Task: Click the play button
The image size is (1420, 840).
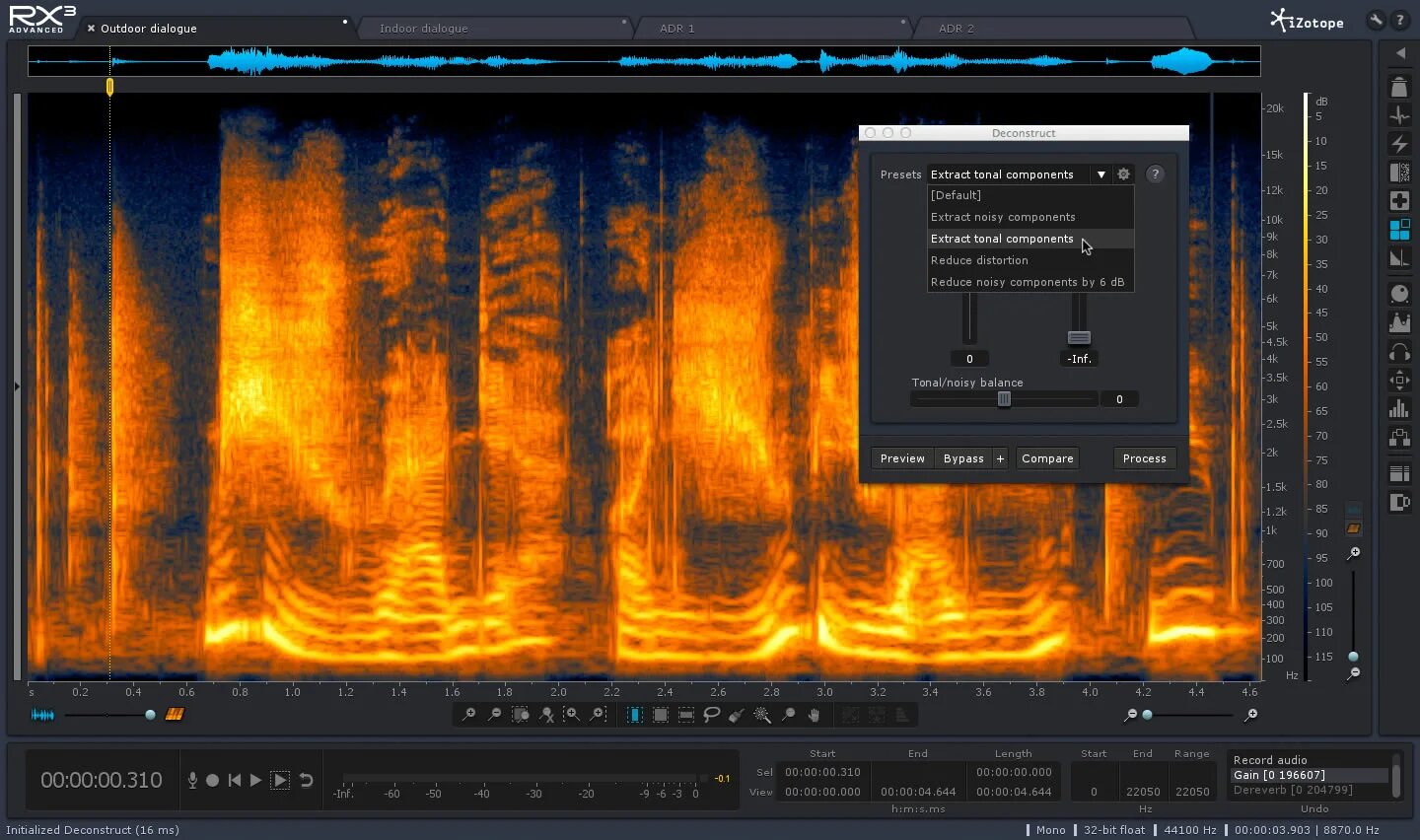Action: [256, 780]
